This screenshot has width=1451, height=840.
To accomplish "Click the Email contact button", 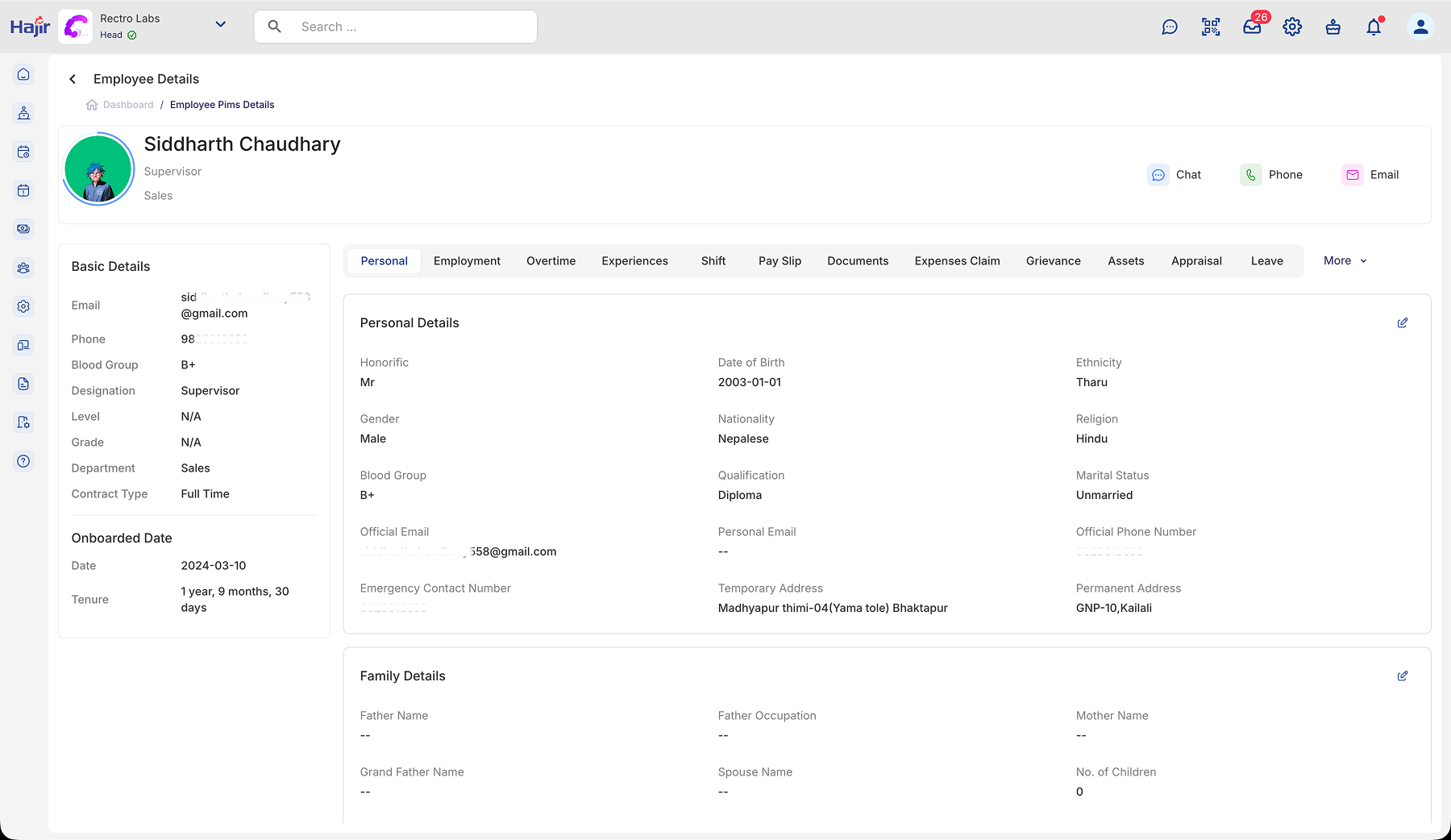I will point(1370,175).
